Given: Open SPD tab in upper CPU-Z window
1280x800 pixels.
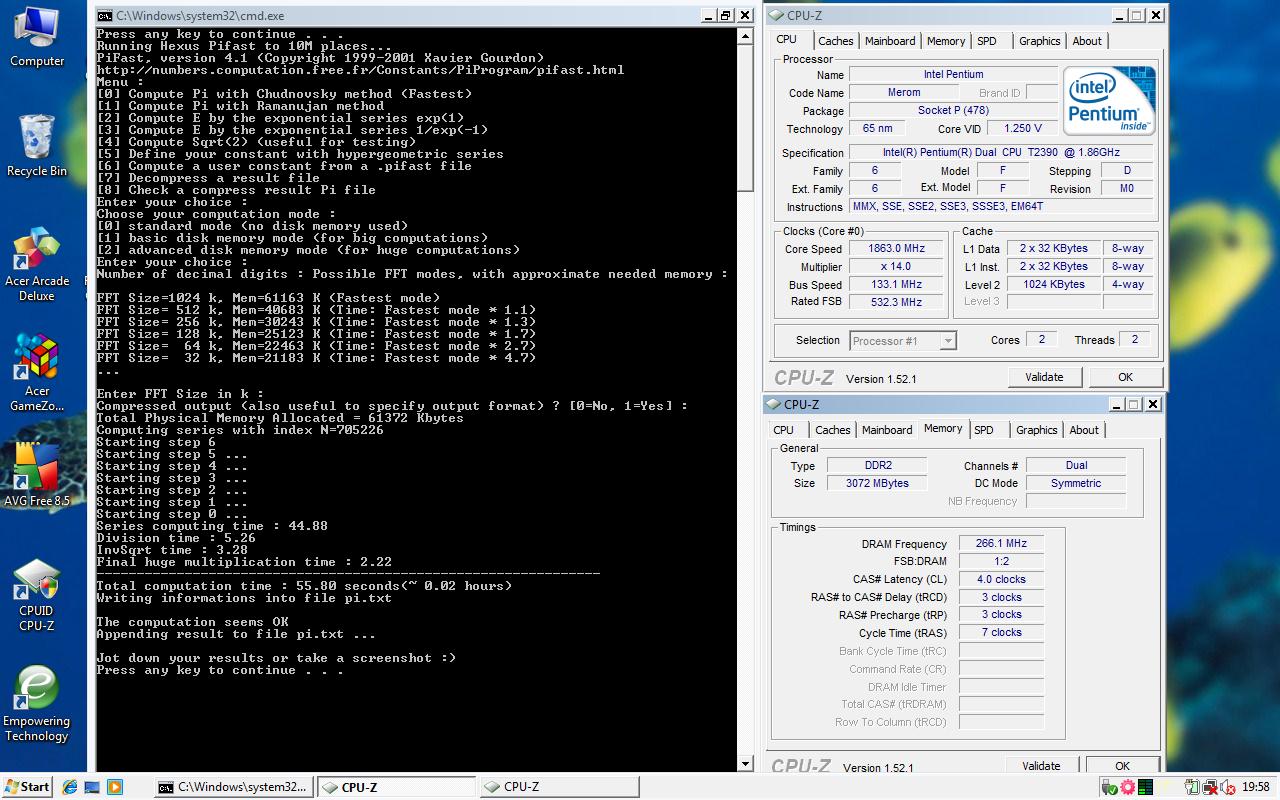Looking at the screenshot, I should [x=987, y=41].
